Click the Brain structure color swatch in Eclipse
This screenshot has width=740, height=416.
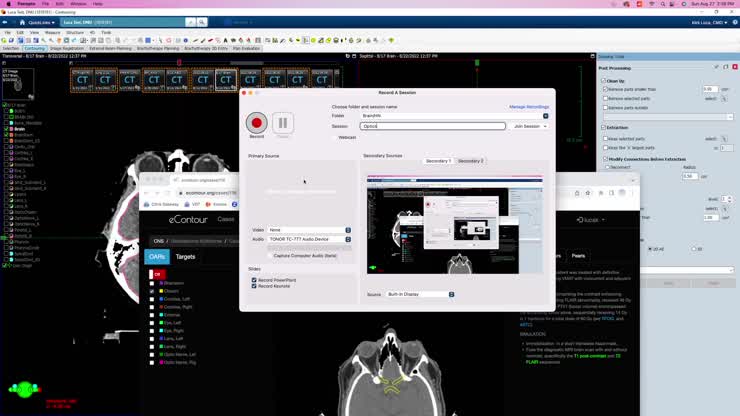click(11, 129)
